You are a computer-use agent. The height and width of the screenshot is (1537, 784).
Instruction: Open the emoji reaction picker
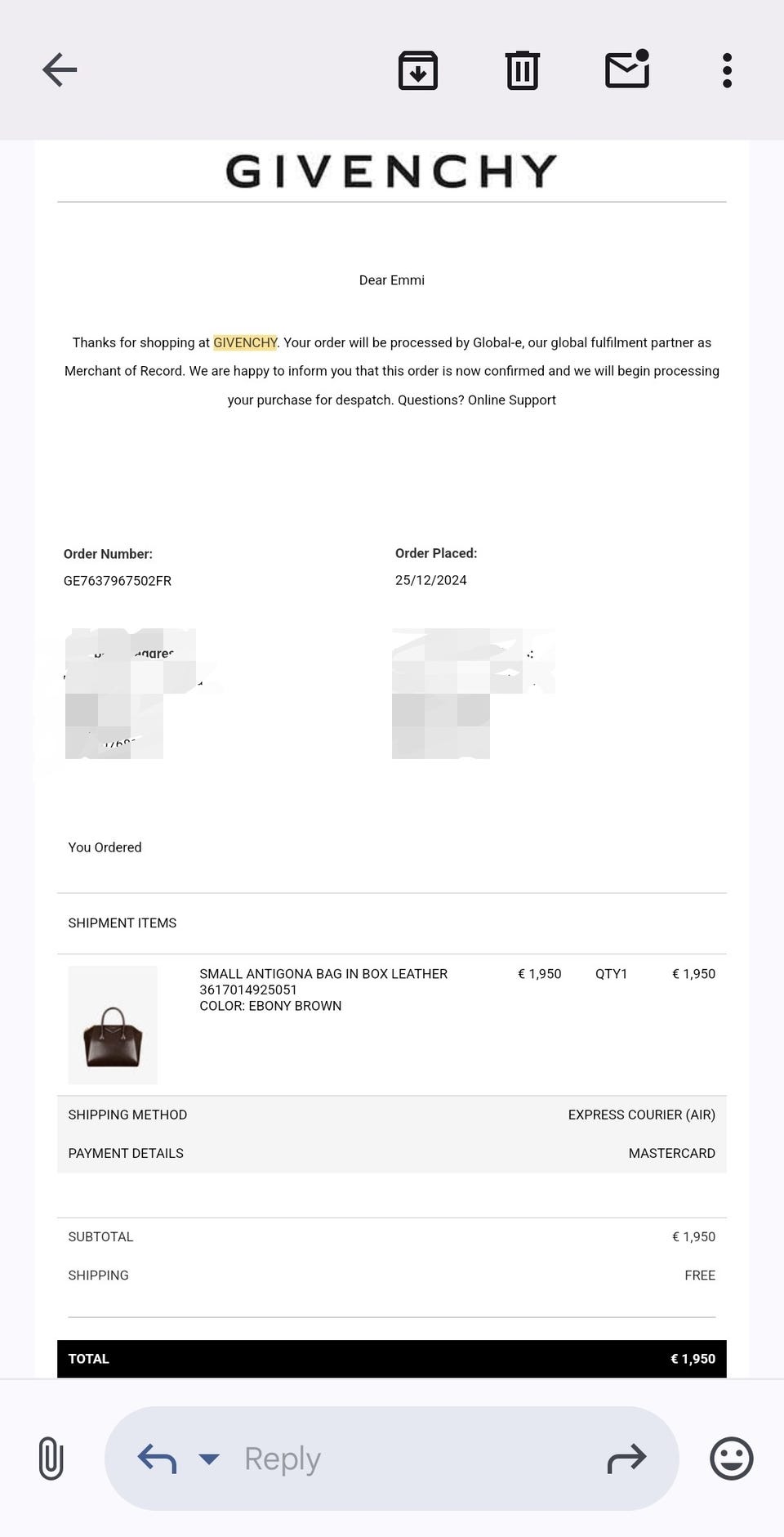coord(731,1459)
